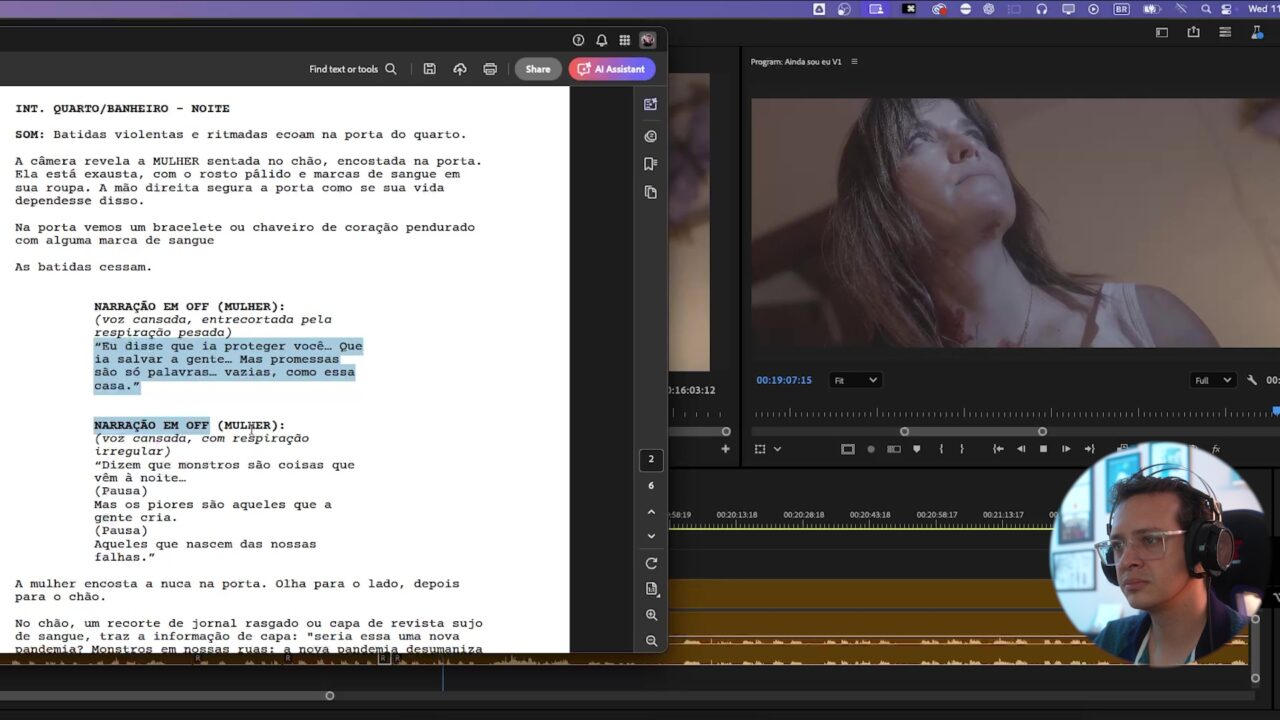This screenshot has width=1280, height=720.
Task: Open the bookmarks panel in Acrobat sidebar
Action: click(651, 164)
